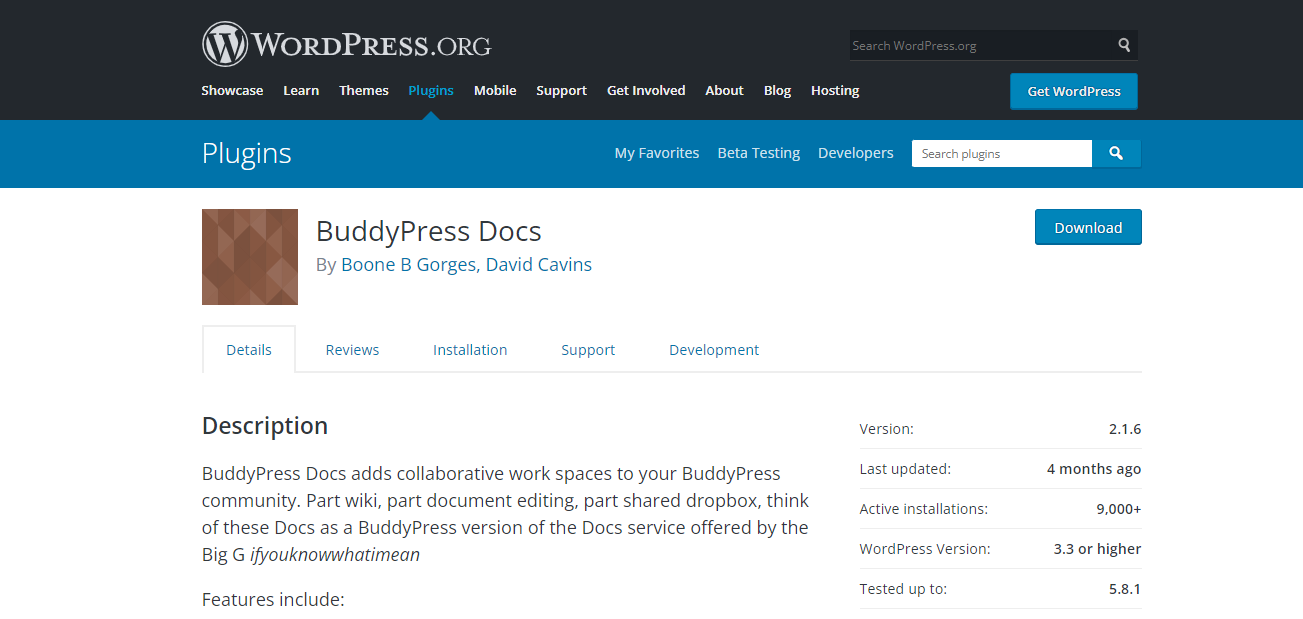Select the Development tab
This screenshot has height=619, width=1303.
pyautogui.click(x=713, y=349)
